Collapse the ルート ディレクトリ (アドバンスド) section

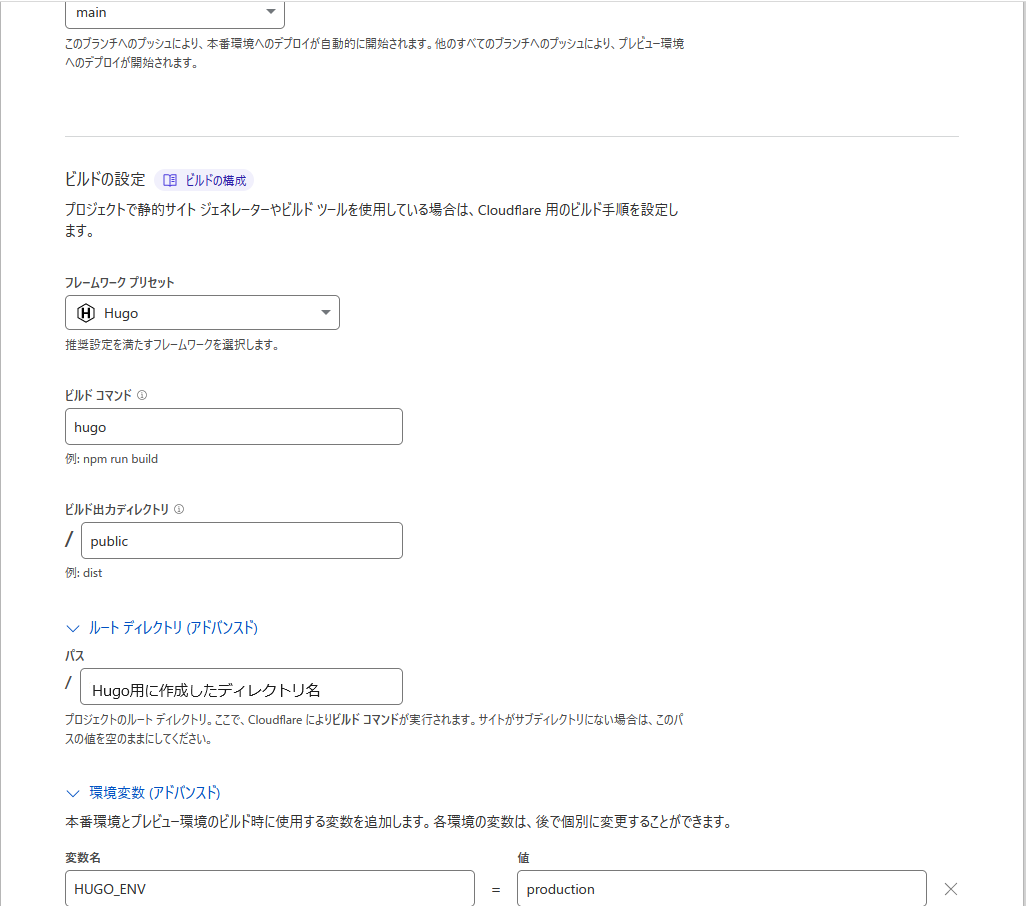tap(174, 628)
